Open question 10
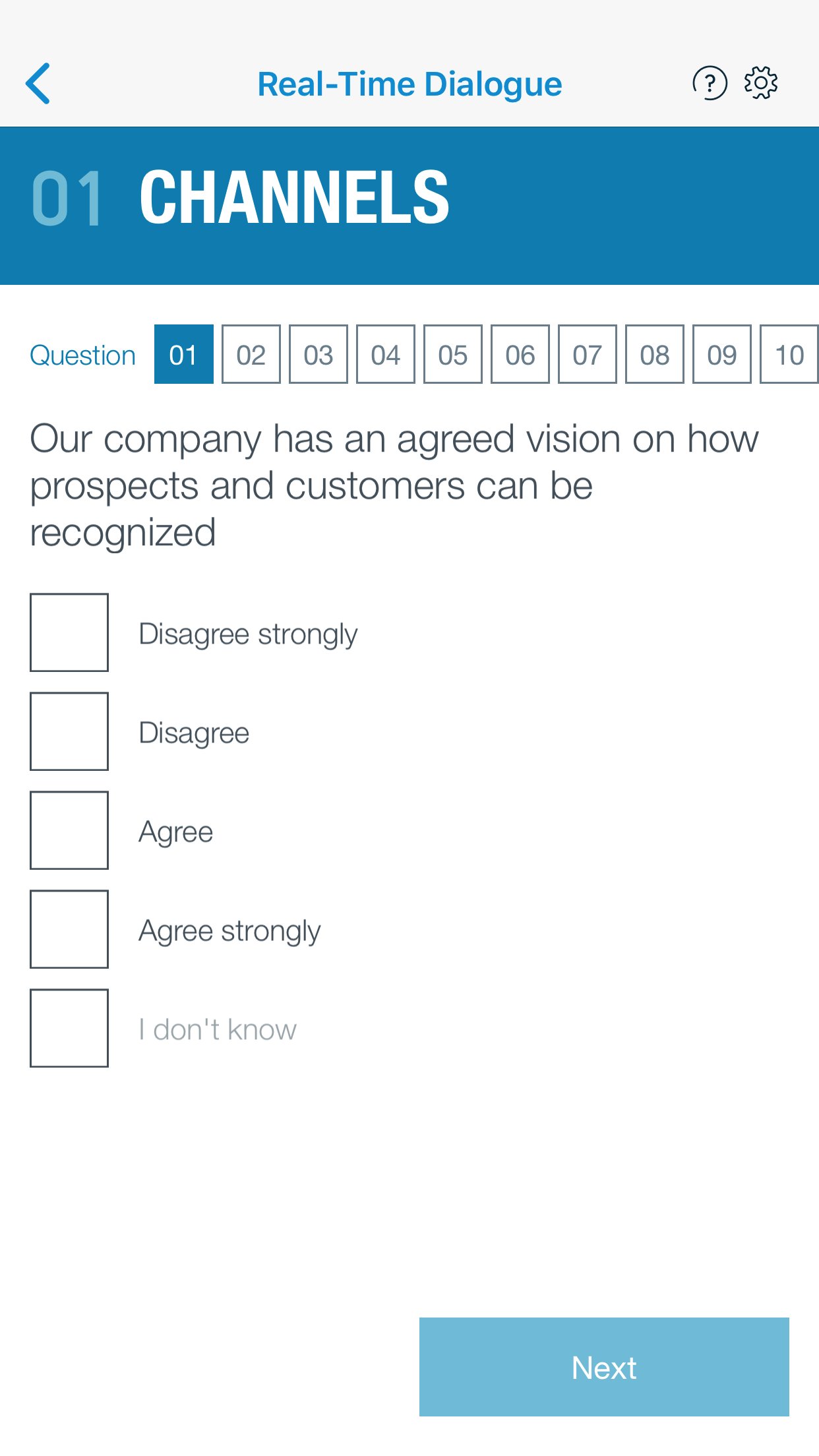The image size is (819, 1456). point(789,354)
